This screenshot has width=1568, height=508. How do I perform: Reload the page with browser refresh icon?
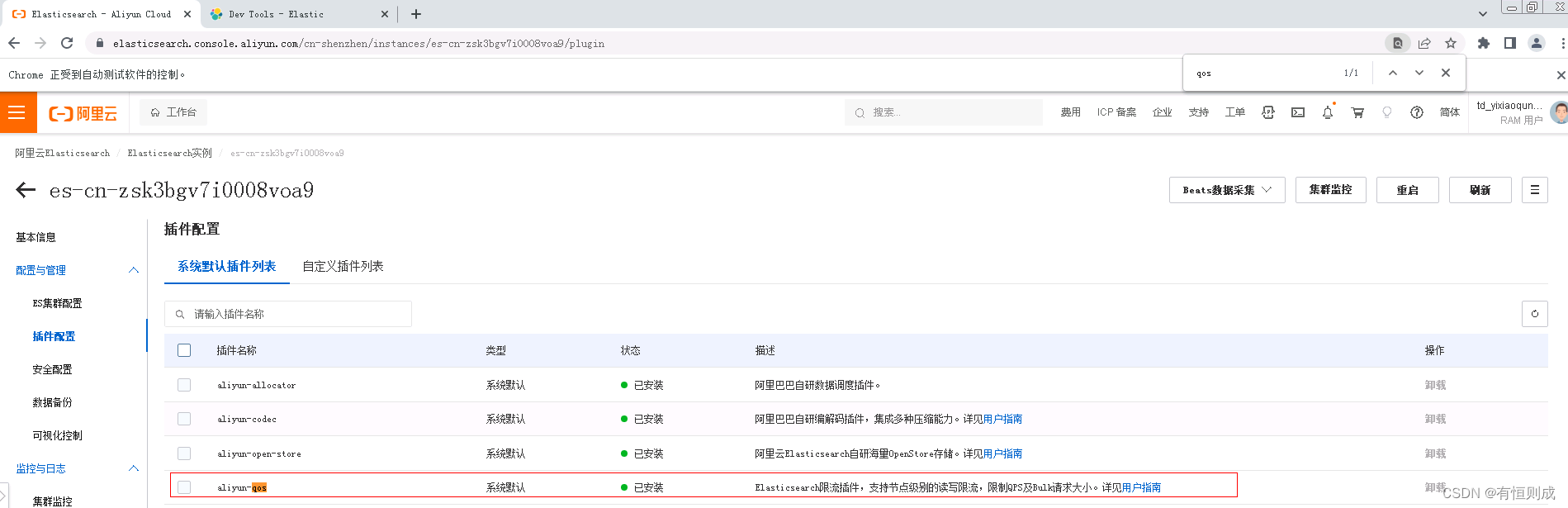[x=67, y=43]
